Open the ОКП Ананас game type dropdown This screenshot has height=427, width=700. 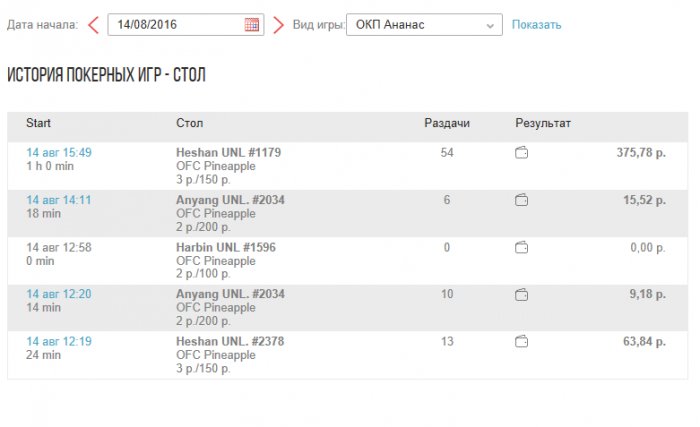pyautogui.click(x=424, y=25)
